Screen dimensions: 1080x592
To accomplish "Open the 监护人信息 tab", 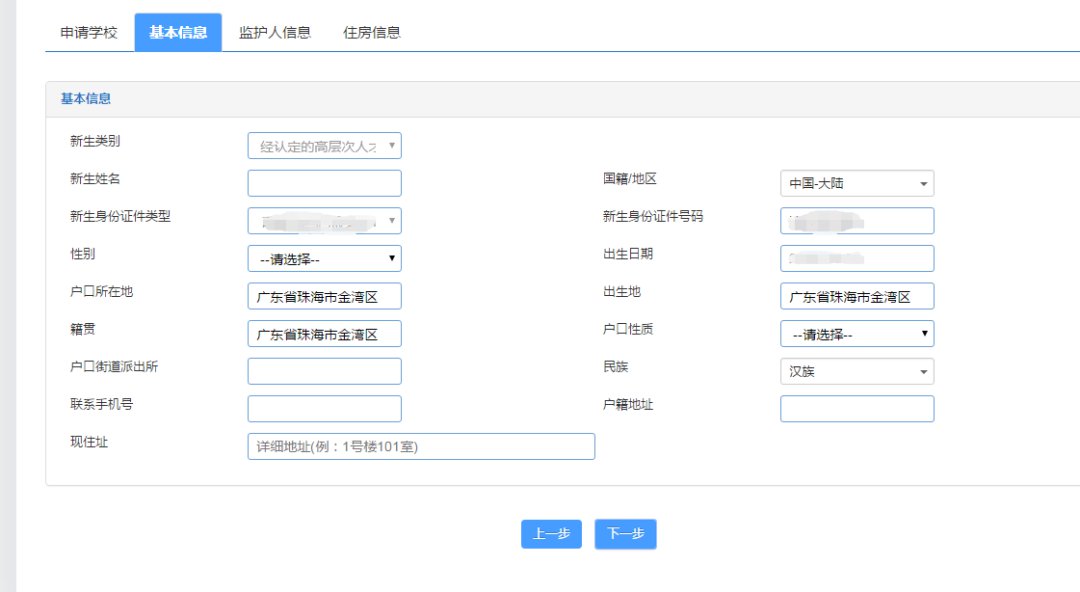I will tap(275, 32).
